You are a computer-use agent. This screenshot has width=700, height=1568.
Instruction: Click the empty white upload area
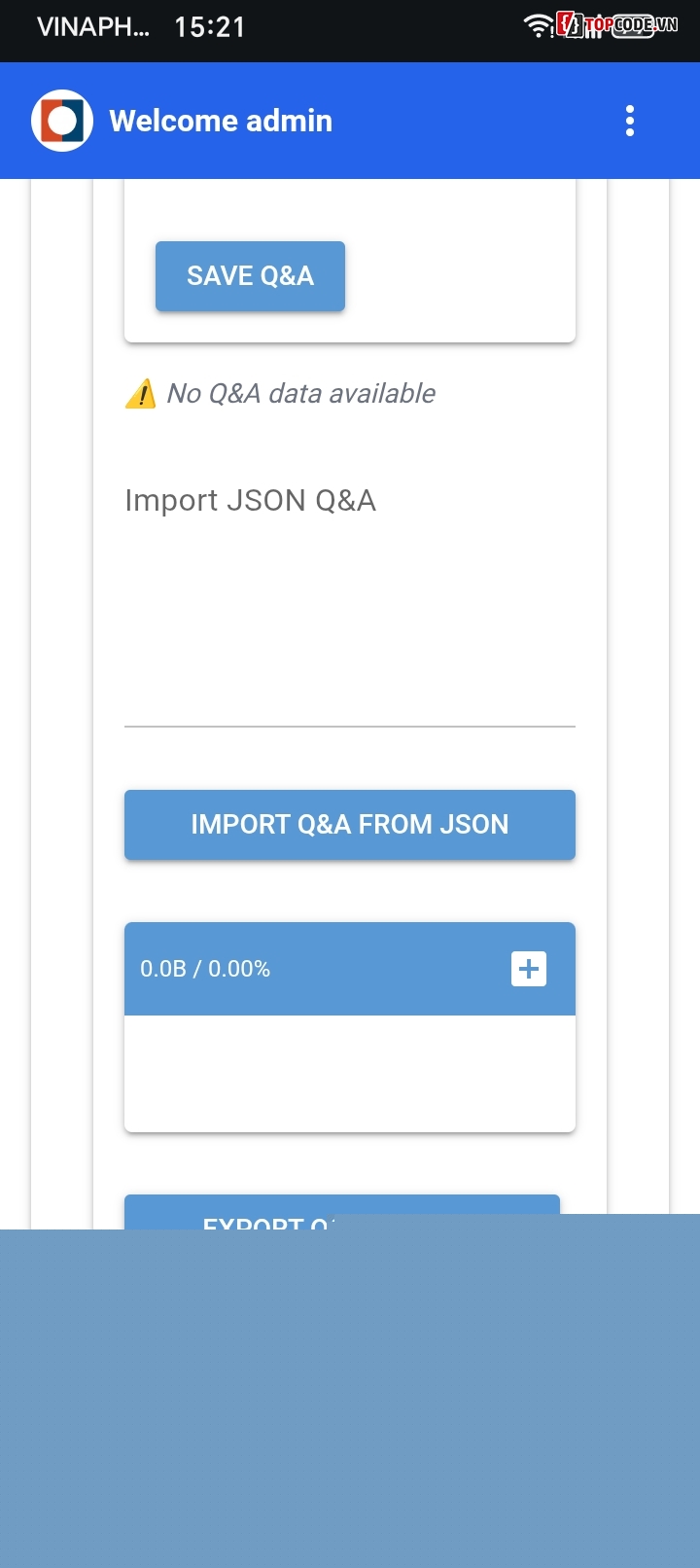coord(350,1073)
